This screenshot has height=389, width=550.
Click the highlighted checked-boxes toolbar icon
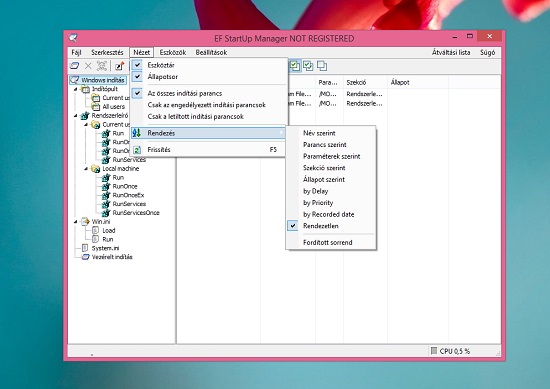click(x=295, y=66)
